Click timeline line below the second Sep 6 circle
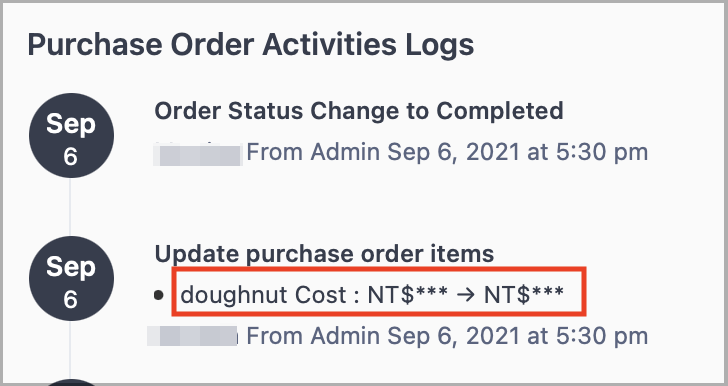 [71, 350]
